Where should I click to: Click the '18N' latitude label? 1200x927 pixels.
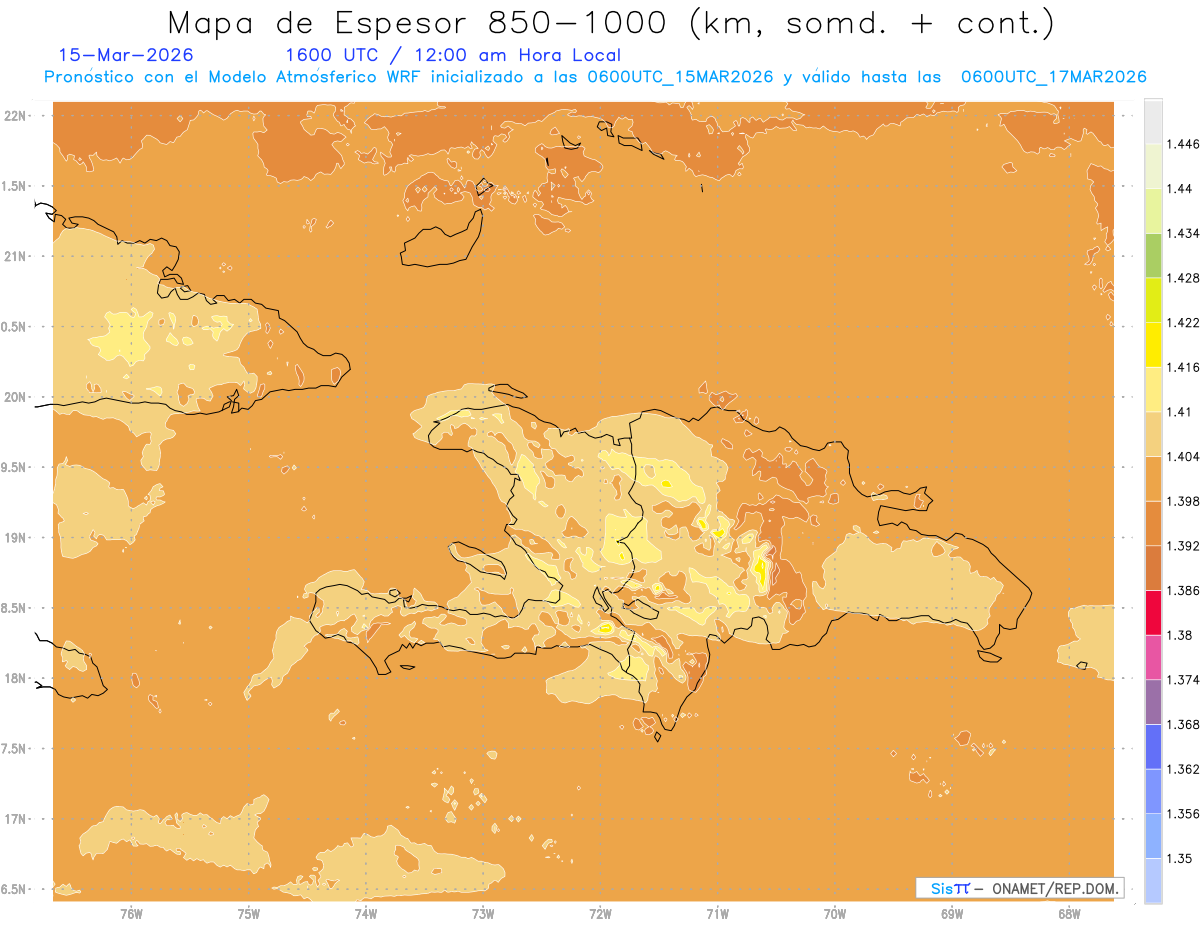point(15,679)
